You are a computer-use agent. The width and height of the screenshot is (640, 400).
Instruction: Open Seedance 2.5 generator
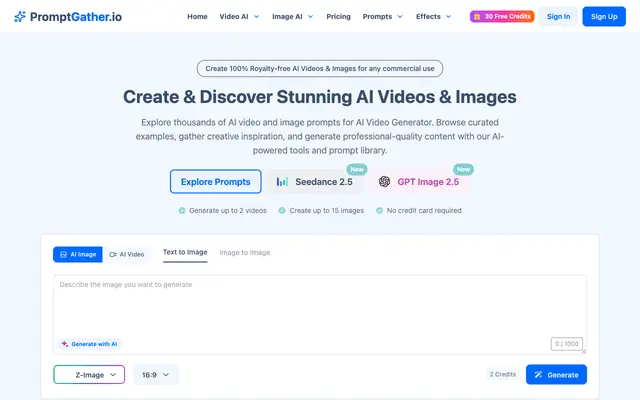[x=315, y=182]
